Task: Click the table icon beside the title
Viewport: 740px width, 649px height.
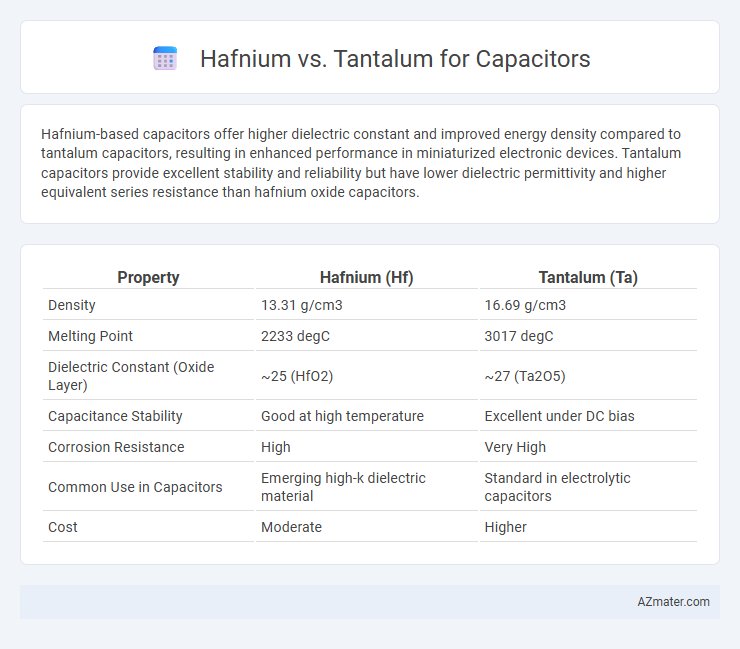Action: (165, 59)
